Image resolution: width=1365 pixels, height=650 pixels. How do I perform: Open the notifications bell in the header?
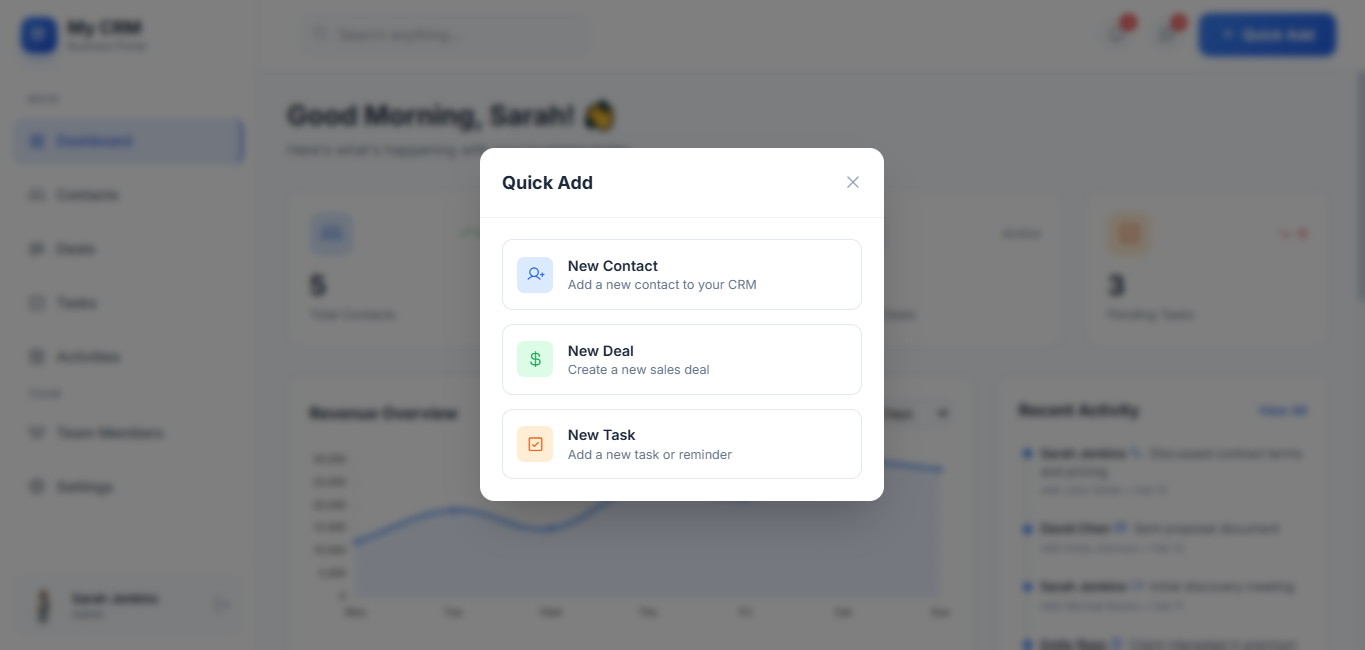coord(1118,35)
